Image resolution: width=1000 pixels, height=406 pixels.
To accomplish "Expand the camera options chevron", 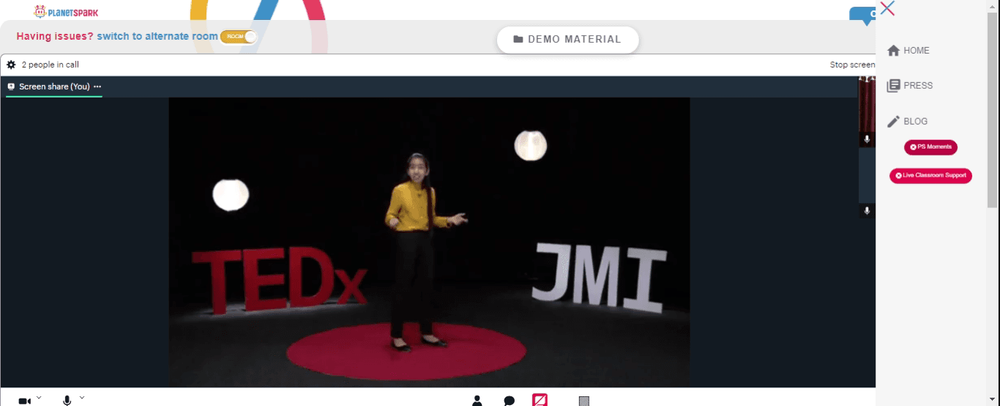I will point(39,398).
